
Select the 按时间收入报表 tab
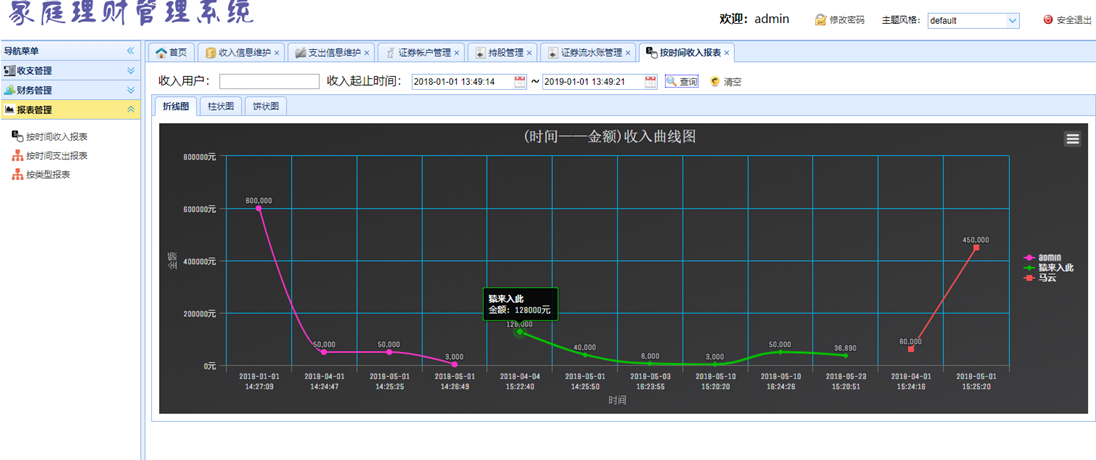(x=686, y=52)
